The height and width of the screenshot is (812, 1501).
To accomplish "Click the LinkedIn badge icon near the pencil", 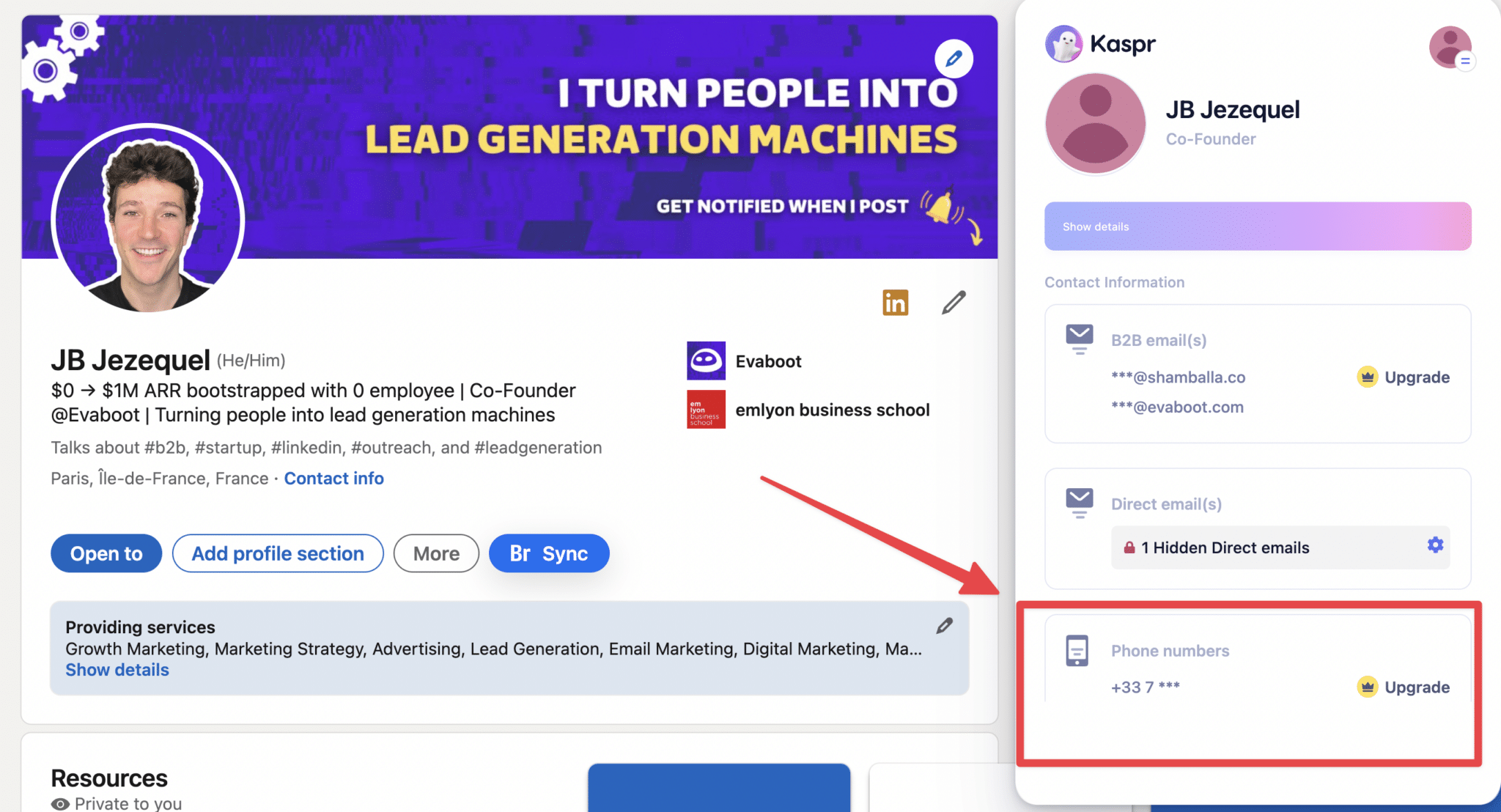I will pos(894,302).
